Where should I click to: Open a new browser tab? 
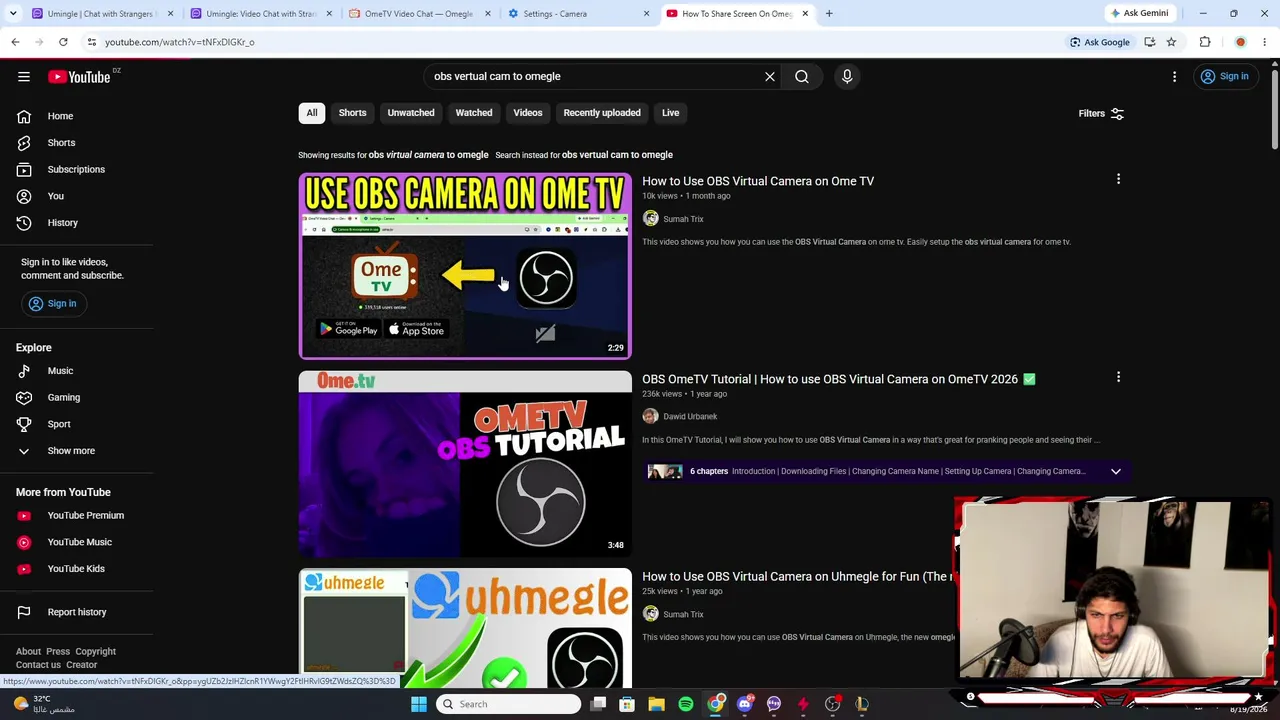pyautogui.click(x=829, y=14)
